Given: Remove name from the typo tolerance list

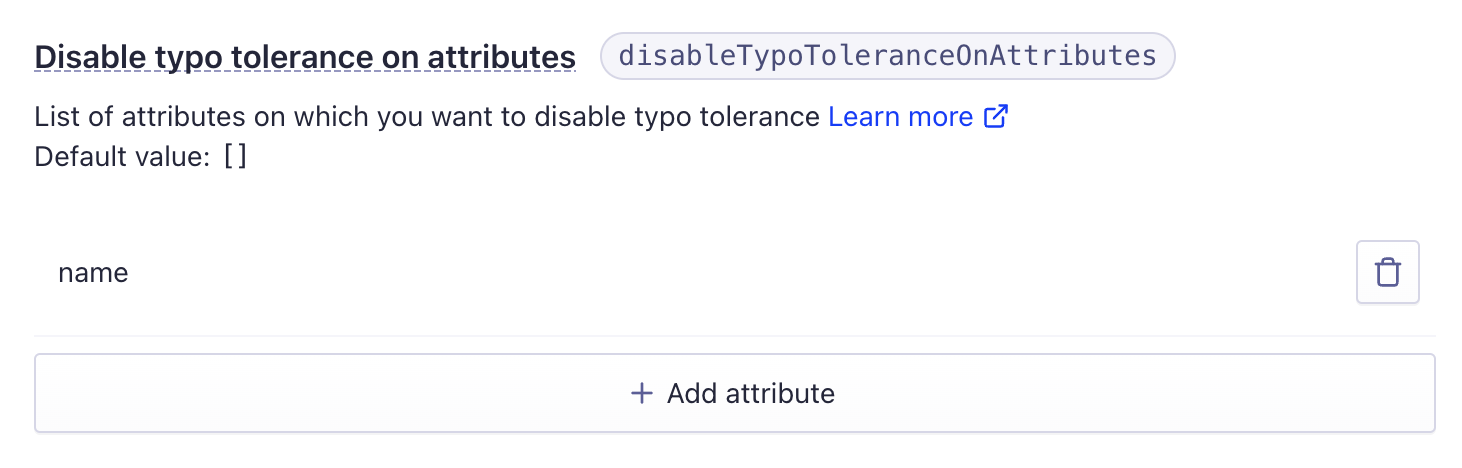Looking at the screenshot, I should tap(1387, 272).
